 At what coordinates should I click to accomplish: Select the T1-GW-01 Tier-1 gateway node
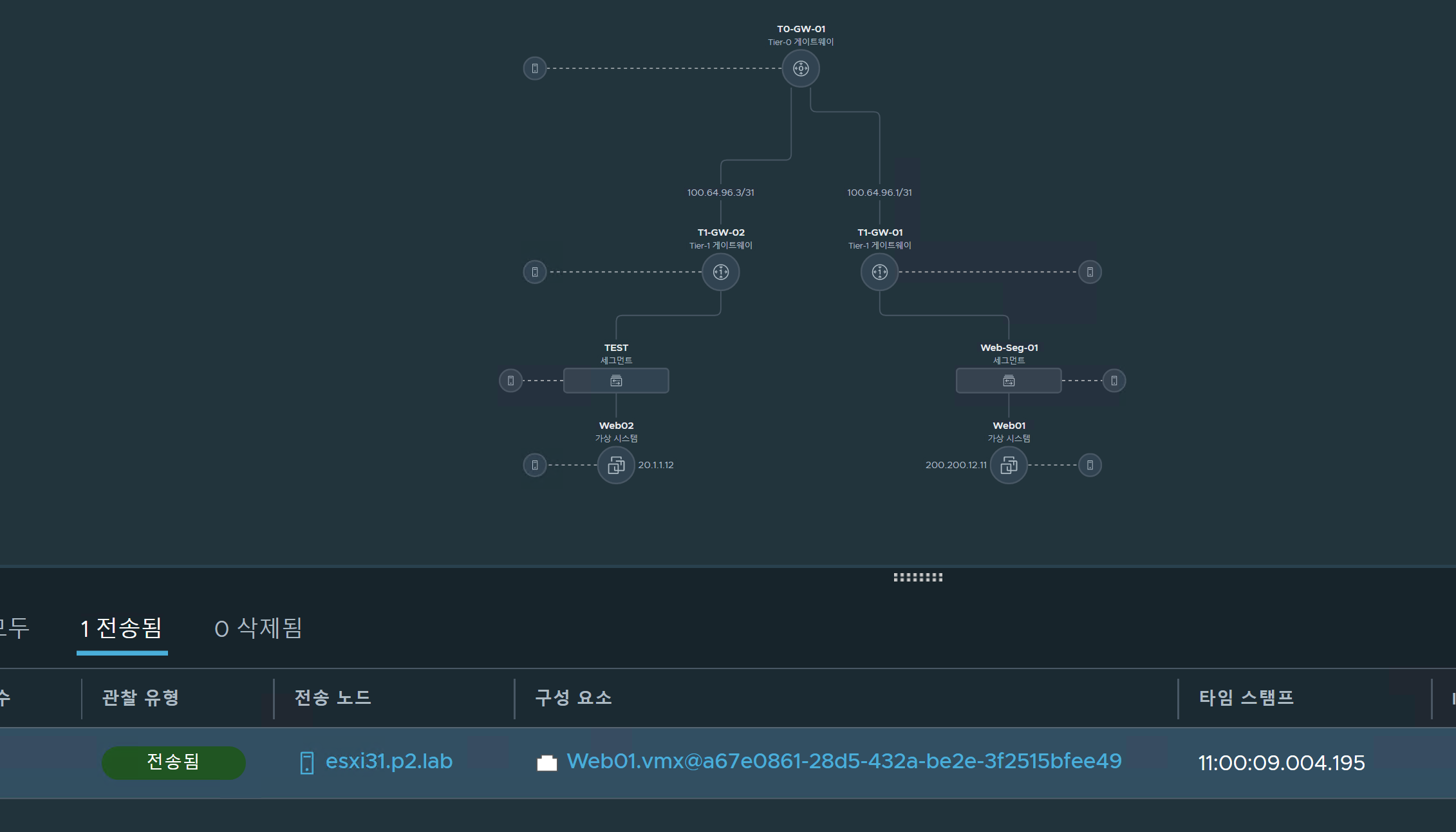[x=879, y=272]
